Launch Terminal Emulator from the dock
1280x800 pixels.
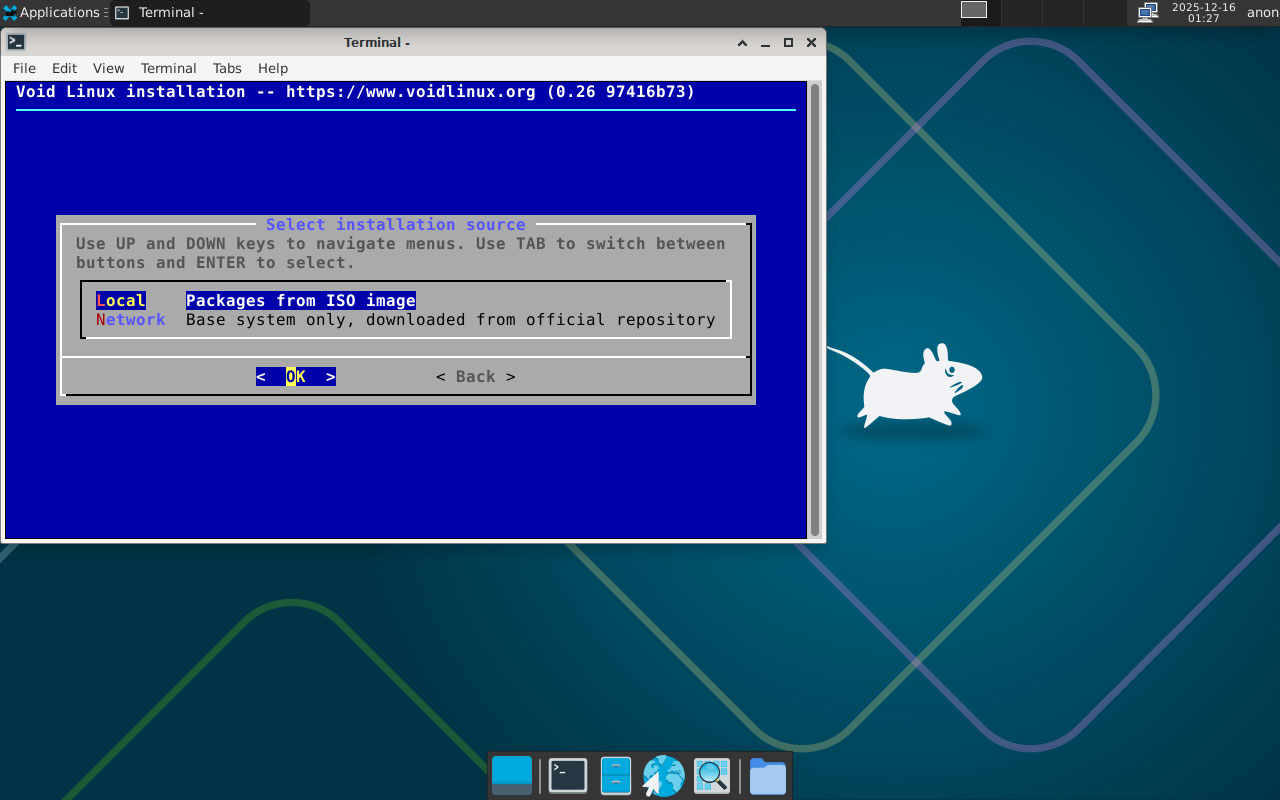pos(567,776)
